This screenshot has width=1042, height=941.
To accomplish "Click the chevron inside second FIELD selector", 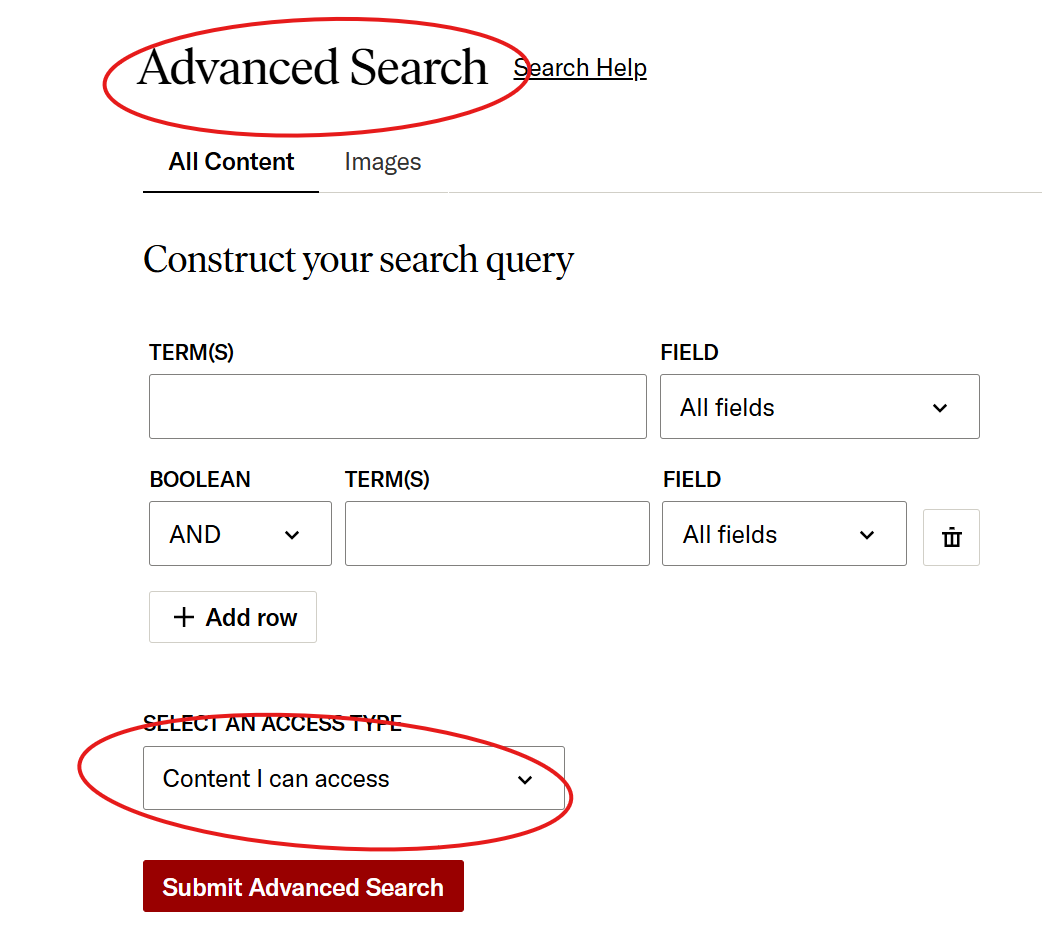I will pos(866,534).
